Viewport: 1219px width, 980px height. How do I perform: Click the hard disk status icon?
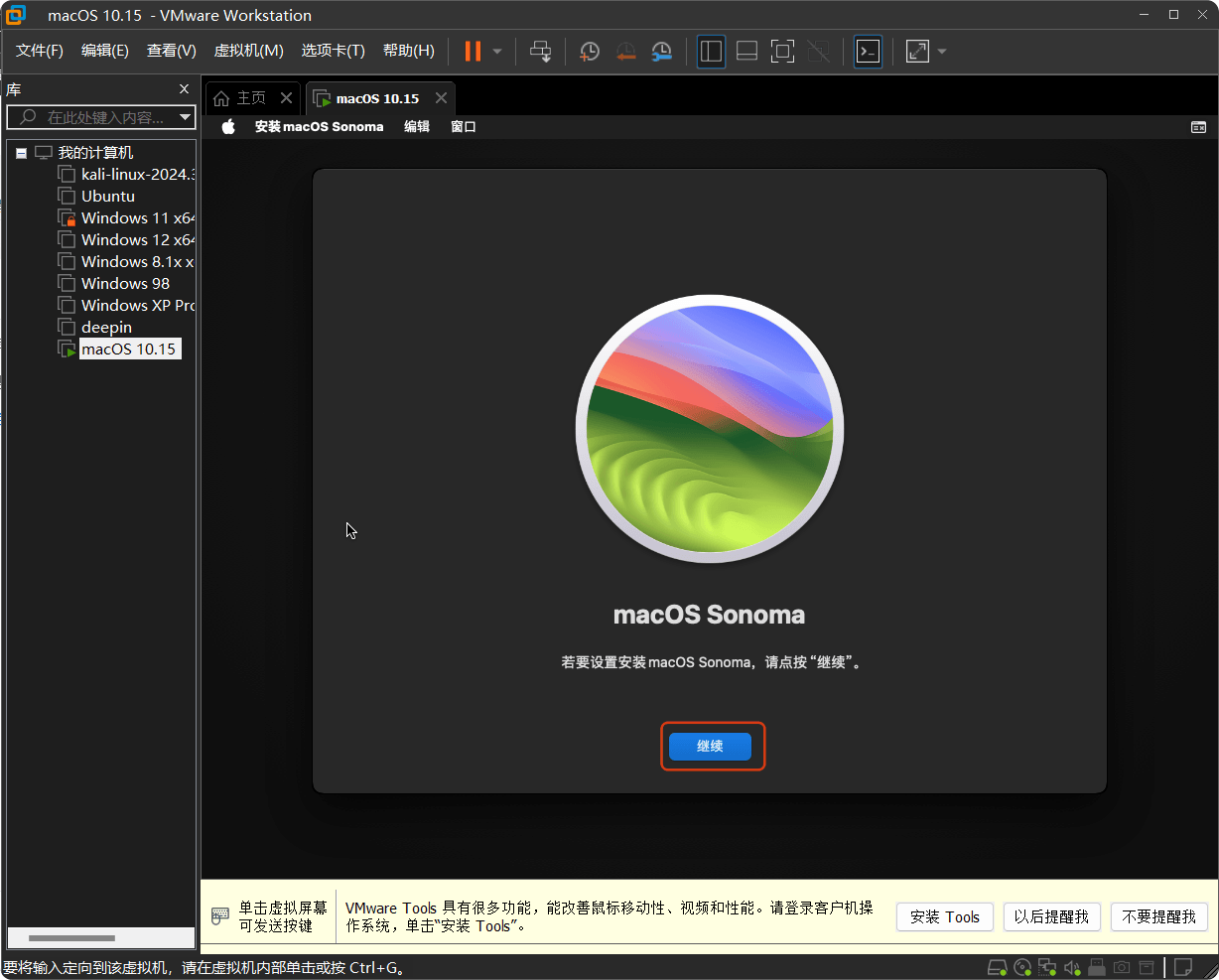point(998,966)
